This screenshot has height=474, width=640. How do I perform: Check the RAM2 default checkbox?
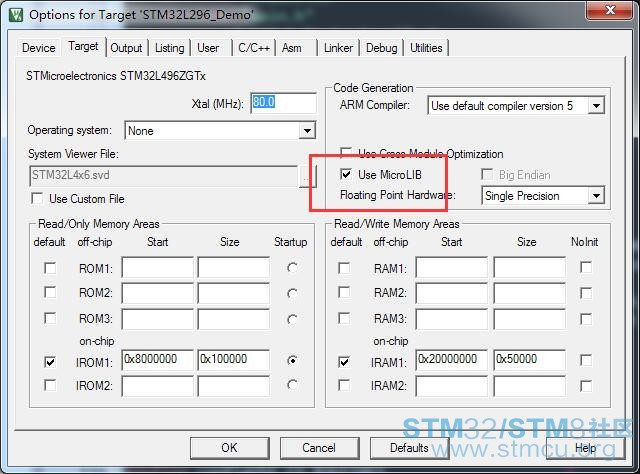(x=344, y=293)
